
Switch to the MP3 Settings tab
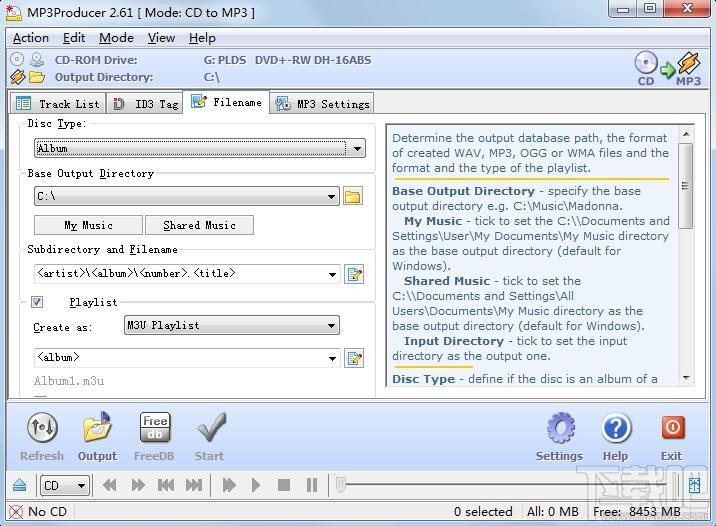322,104
